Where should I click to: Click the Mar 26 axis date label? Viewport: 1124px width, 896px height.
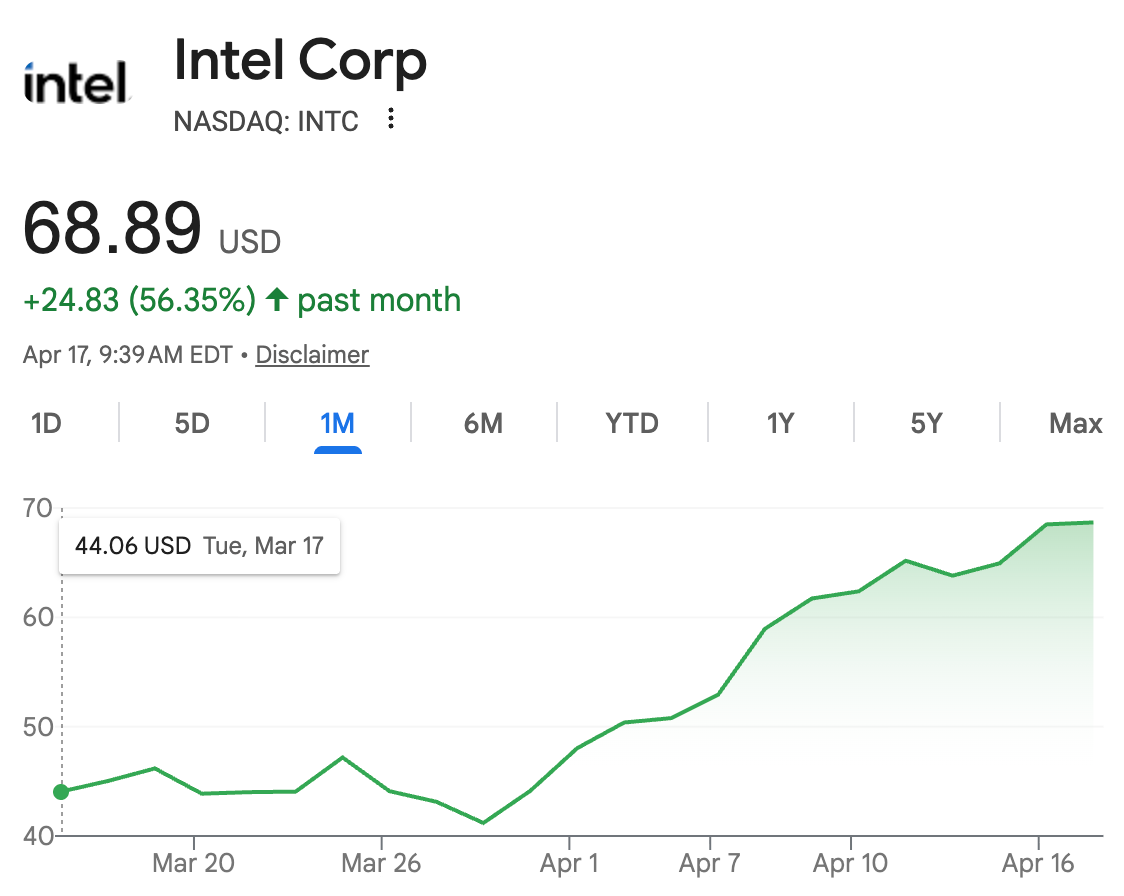(381, 863)
